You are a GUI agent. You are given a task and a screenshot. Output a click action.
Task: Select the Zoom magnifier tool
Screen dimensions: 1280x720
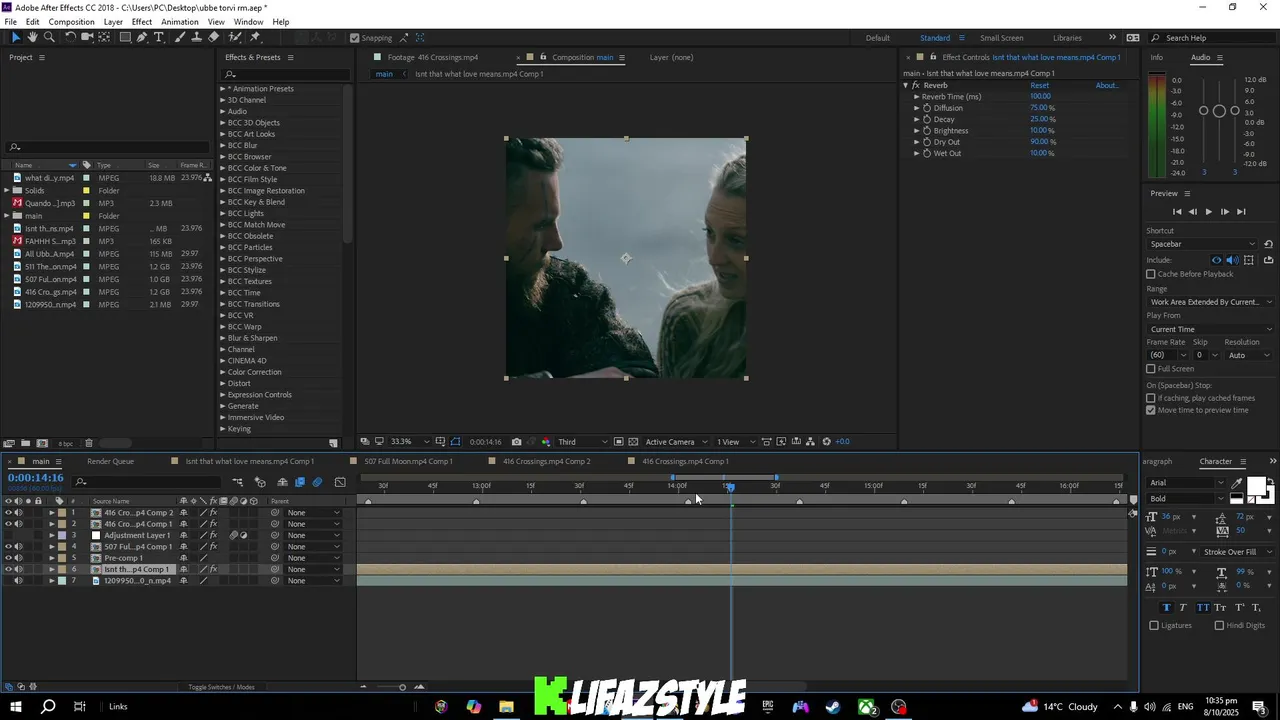tap(49, 37)
